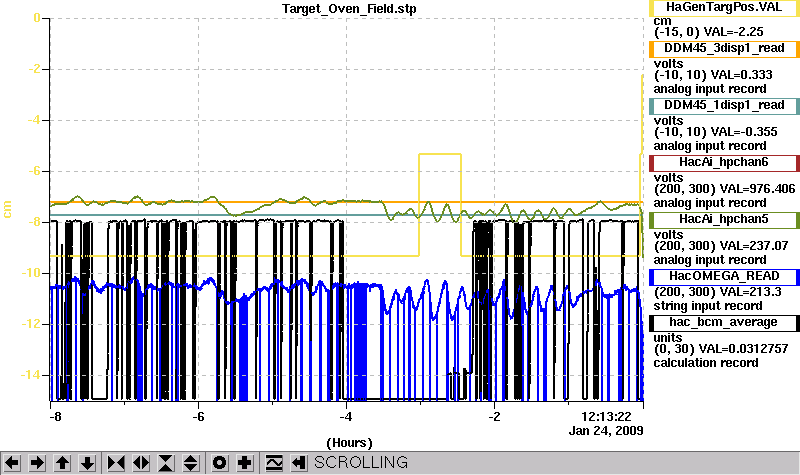The width and height of the screenshot is (800, 475).
Task: Select the HacAi_hpchan5 curve legend
Action: pyautogui.click(x=724, y=220)
